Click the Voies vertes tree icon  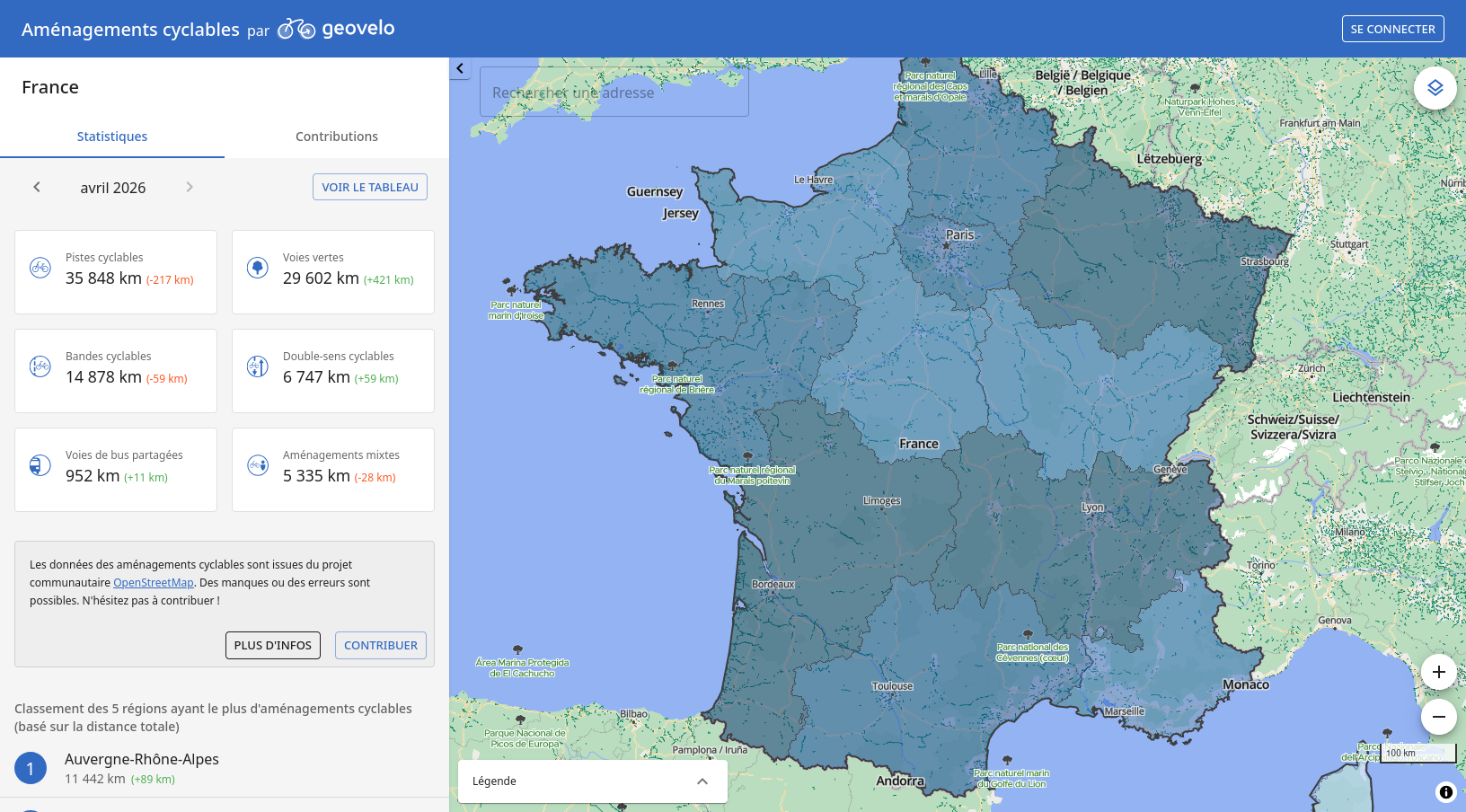[x=258, y=268]
